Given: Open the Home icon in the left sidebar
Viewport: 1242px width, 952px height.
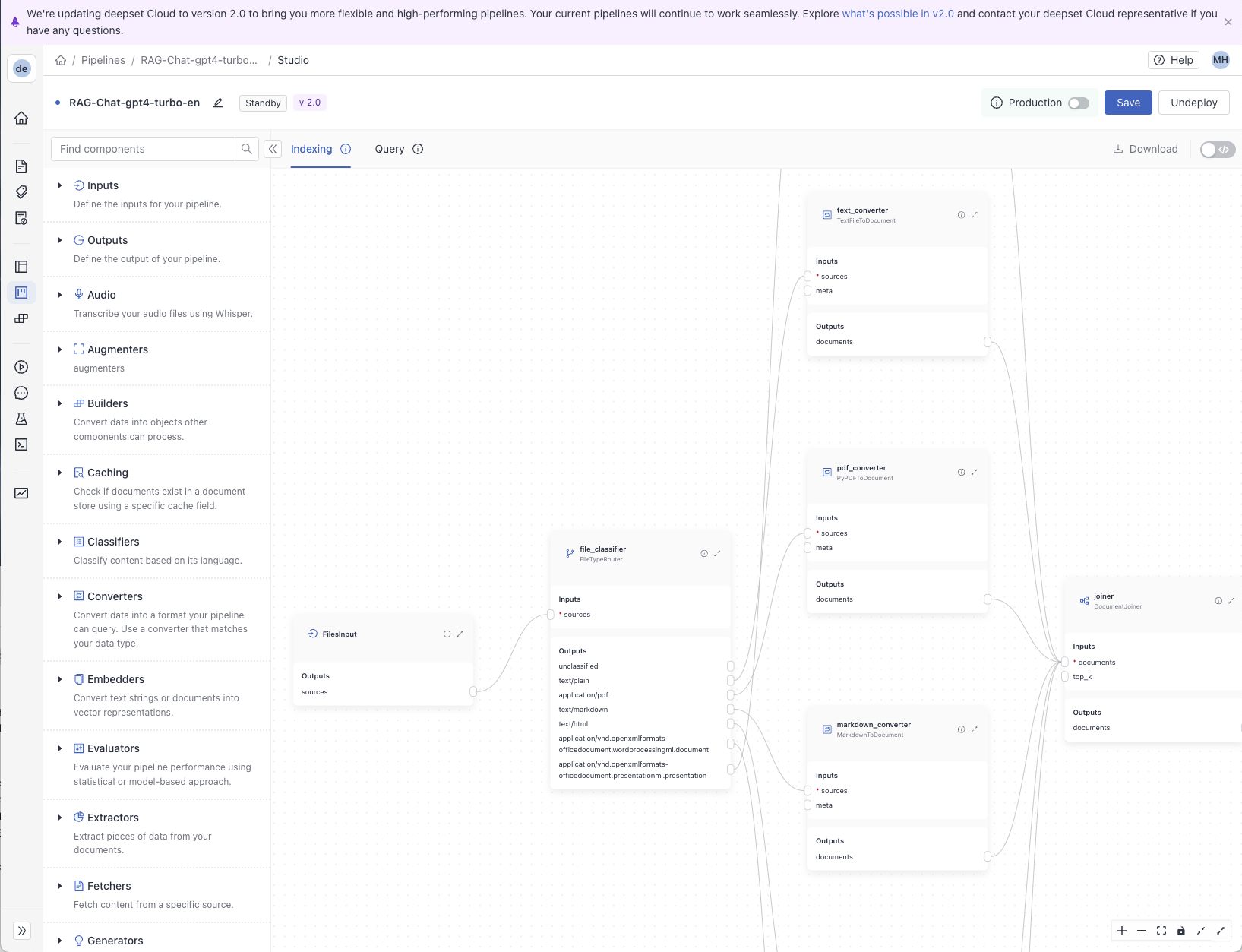Looking at the screenshot, I should [21, 118].
